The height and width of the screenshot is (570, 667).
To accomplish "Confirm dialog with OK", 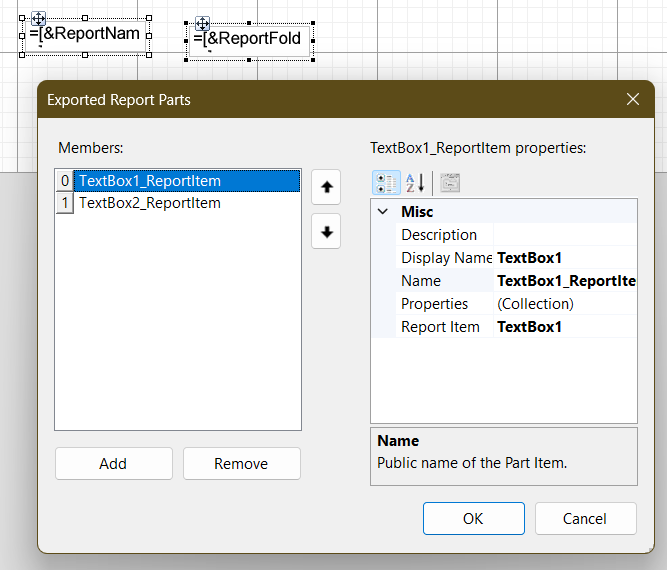I will point(473,519).
